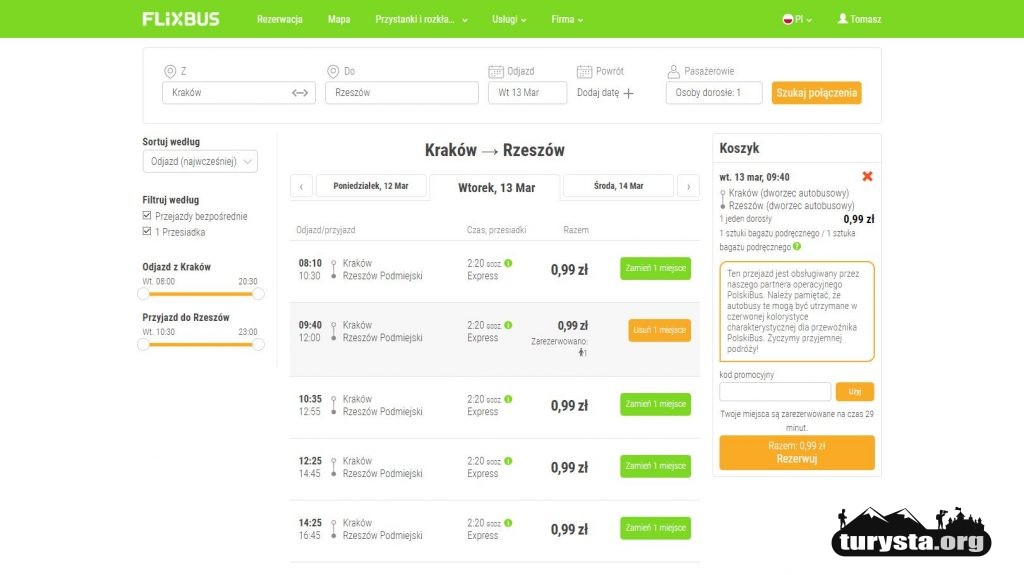
Task: Remove trip from basket with red X
Action: click(x=867, y=177)
